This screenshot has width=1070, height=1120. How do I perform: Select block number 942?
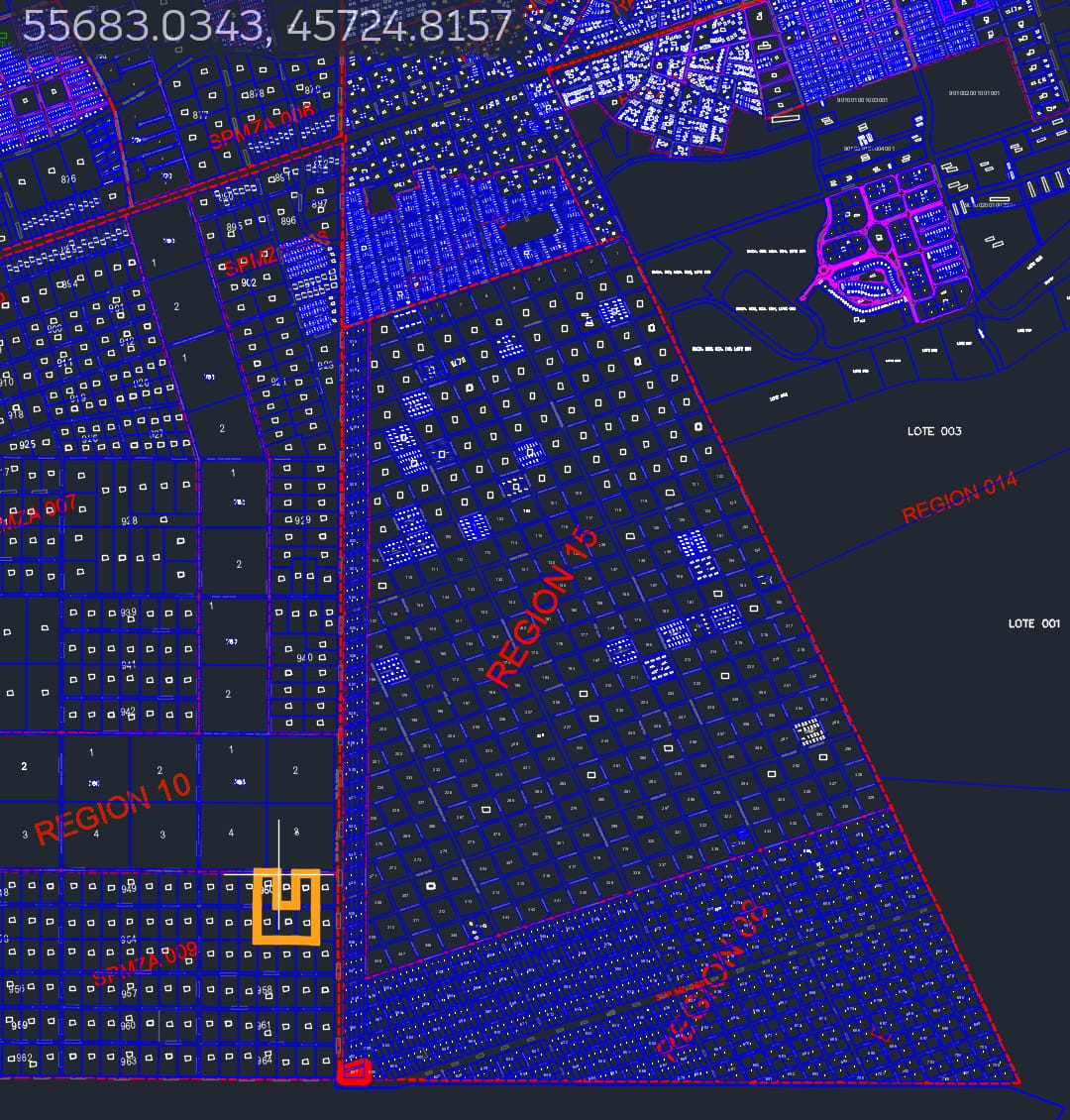click(128, 712)
